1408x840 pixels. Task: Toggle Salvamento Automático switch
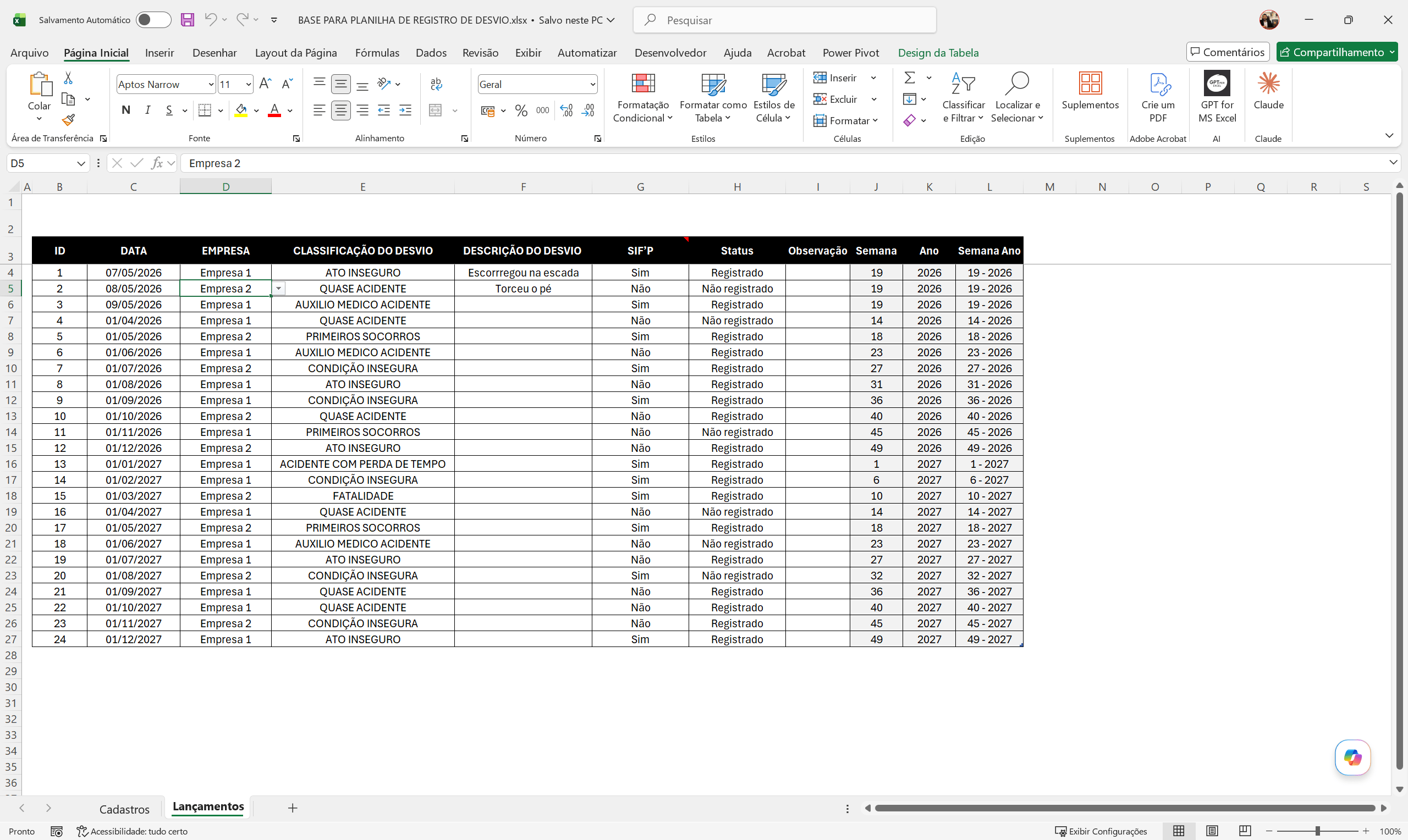pos(153,20)
